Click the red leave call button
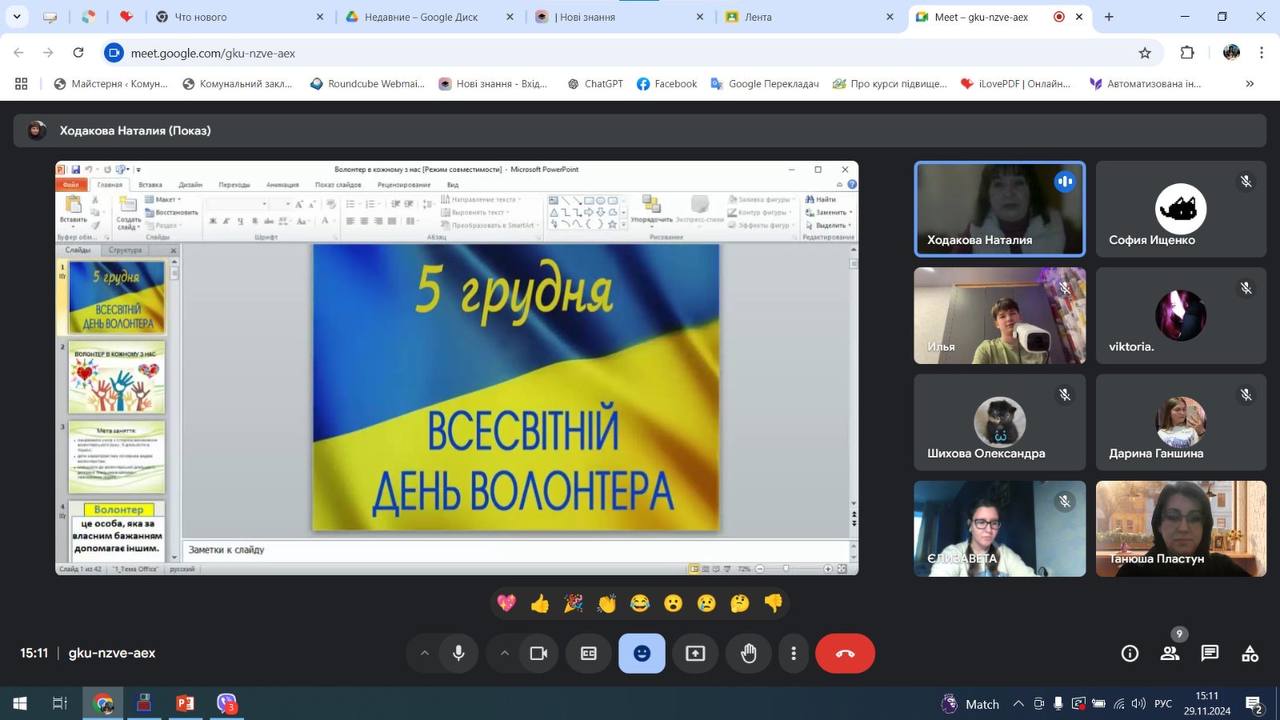The height and width of the screenshot is (720, 1280). click(845, 653)
